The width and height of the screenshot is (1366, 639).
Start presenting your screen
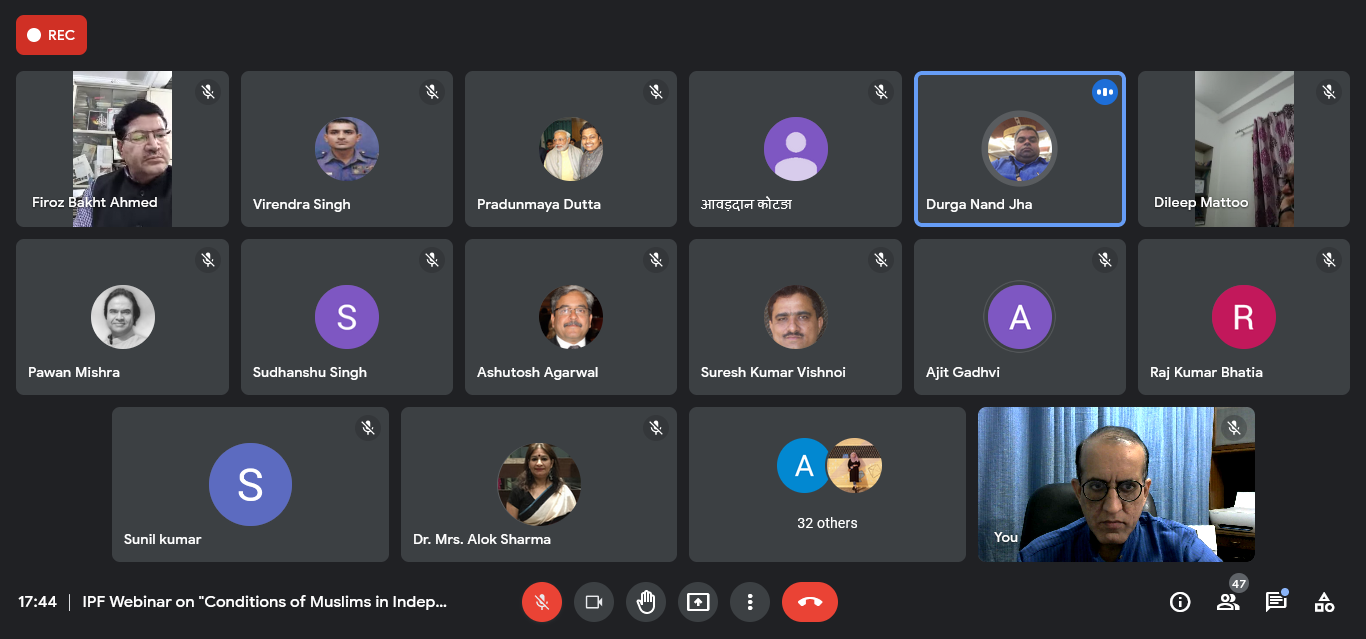(x=698, y=602)
